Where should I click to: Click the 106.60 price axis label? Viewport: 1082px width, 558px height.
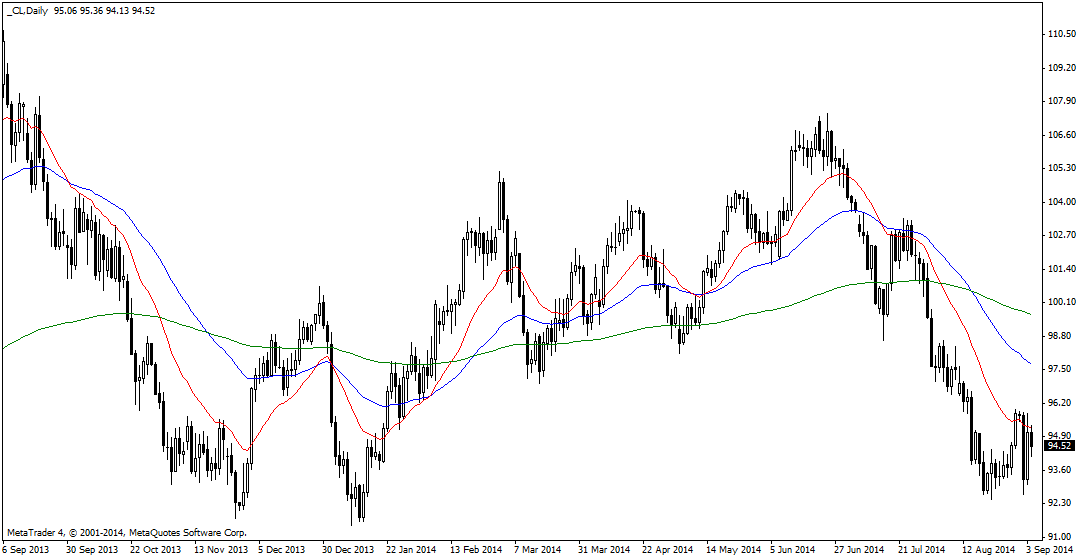tap(1061, 134)
